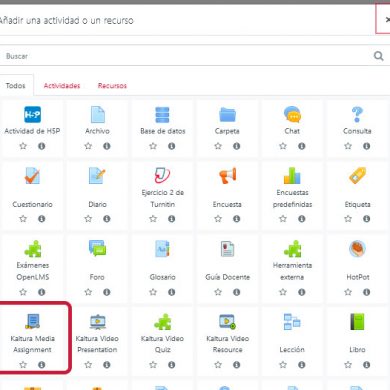This screenshot has height=390, width=390.
Task: Select the Guía Docente document icon
Action: (x=227, y=249)
